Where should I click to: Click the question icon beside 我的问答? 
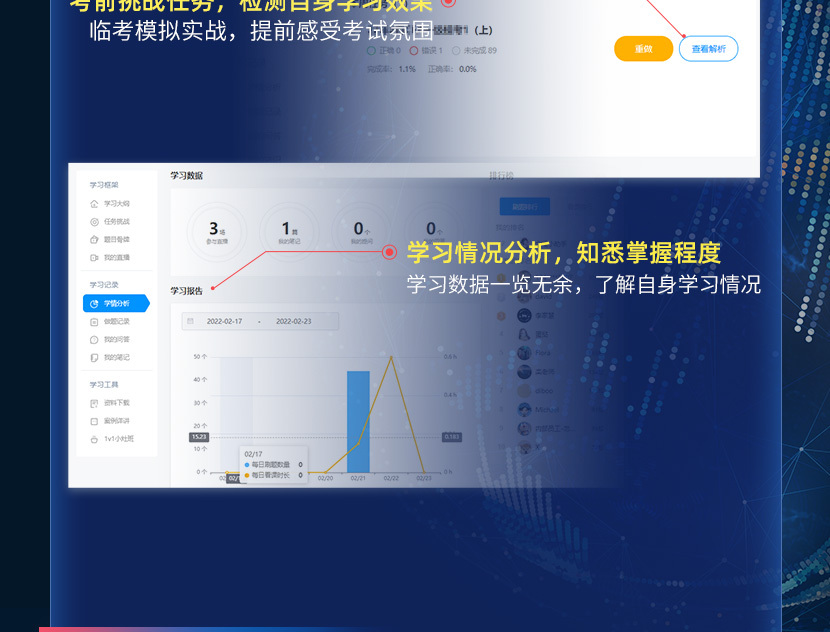click(94, 340)
